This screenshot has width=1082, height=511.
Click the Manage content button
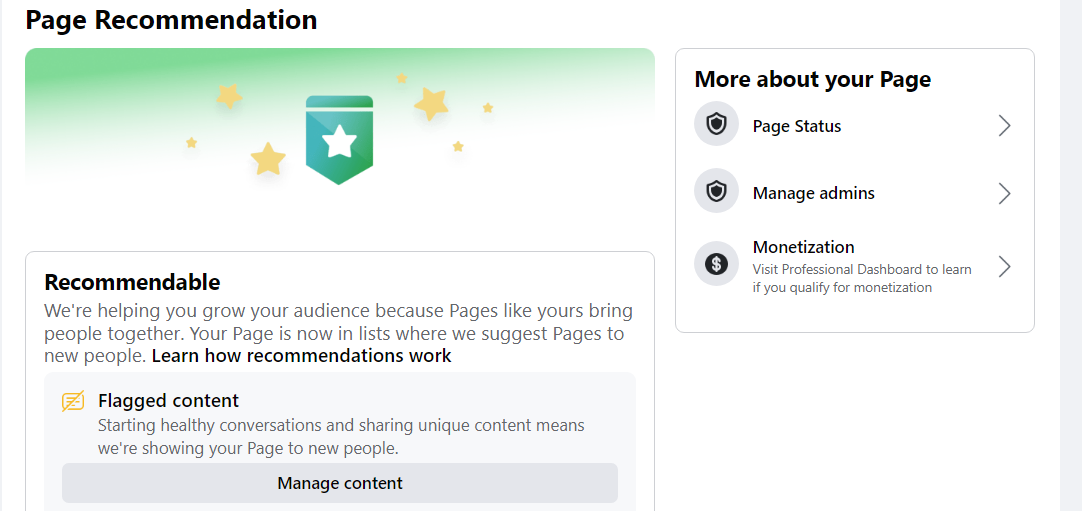pyautogui.click(x=340, y=483)
